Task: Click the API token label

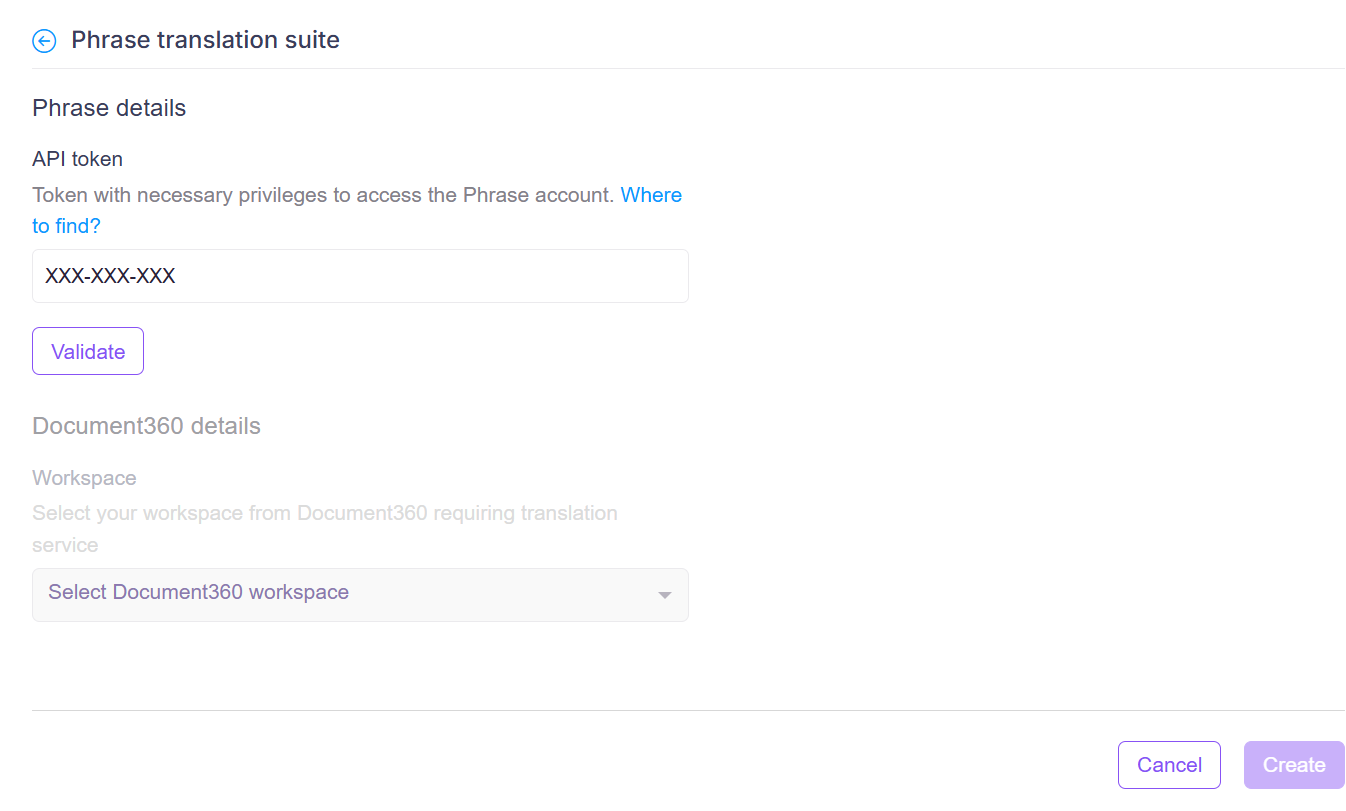Action: pyautogui.click(x=77, y=159)
